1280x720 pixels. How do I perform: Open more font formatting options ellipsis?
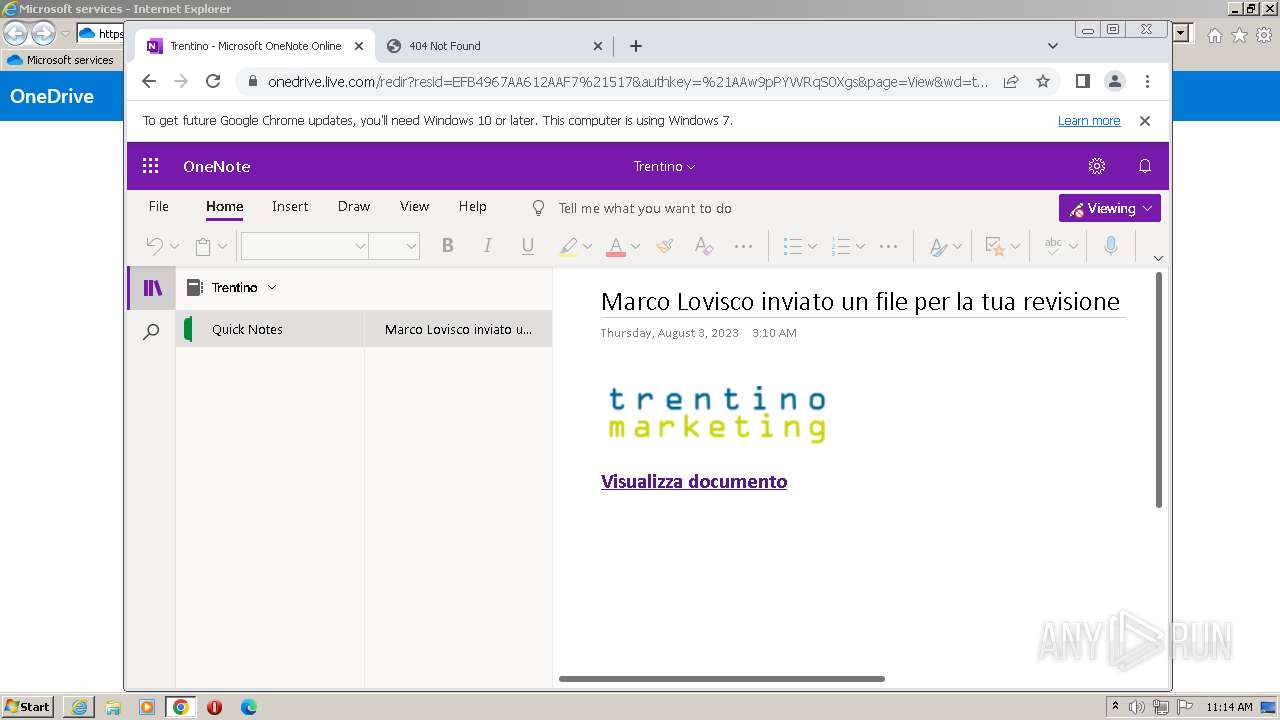(x=743, y=246)
